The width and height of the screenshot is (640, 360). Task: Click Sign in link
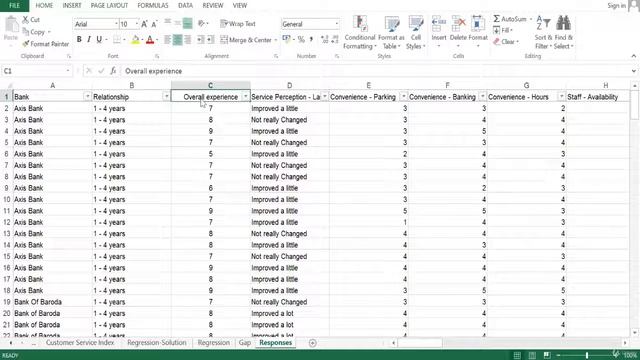point(616,6)
